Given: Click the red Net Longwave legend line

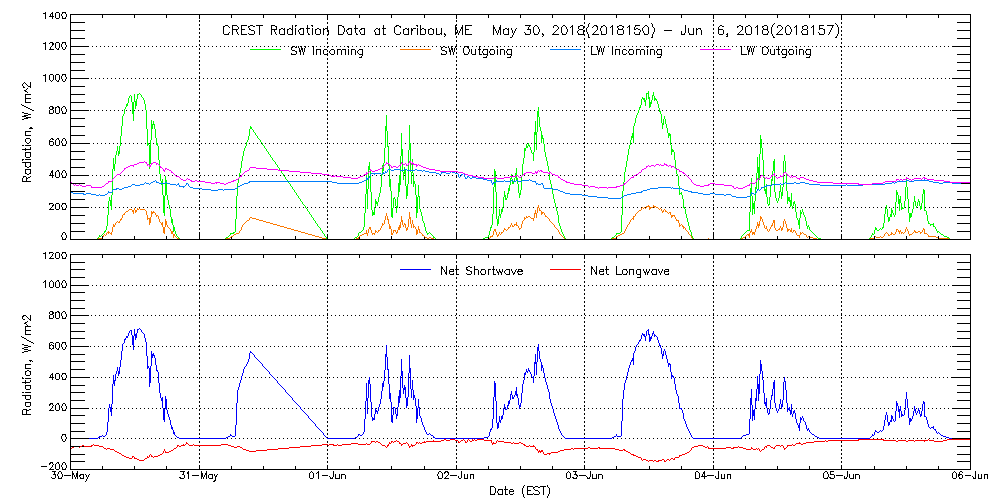Looking at the screenshot, I should point(566,270).
